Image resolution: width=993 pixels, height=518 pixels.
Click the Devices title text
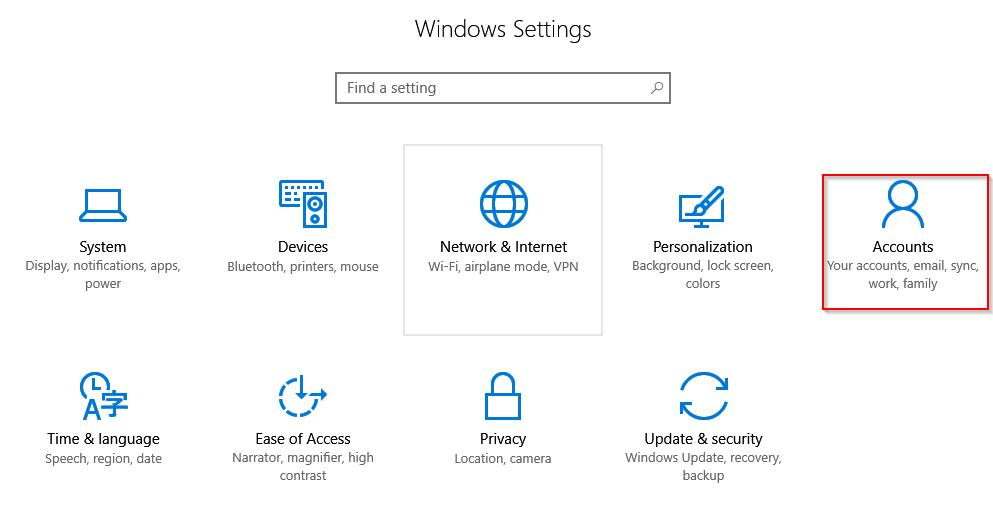click(303, 247)
